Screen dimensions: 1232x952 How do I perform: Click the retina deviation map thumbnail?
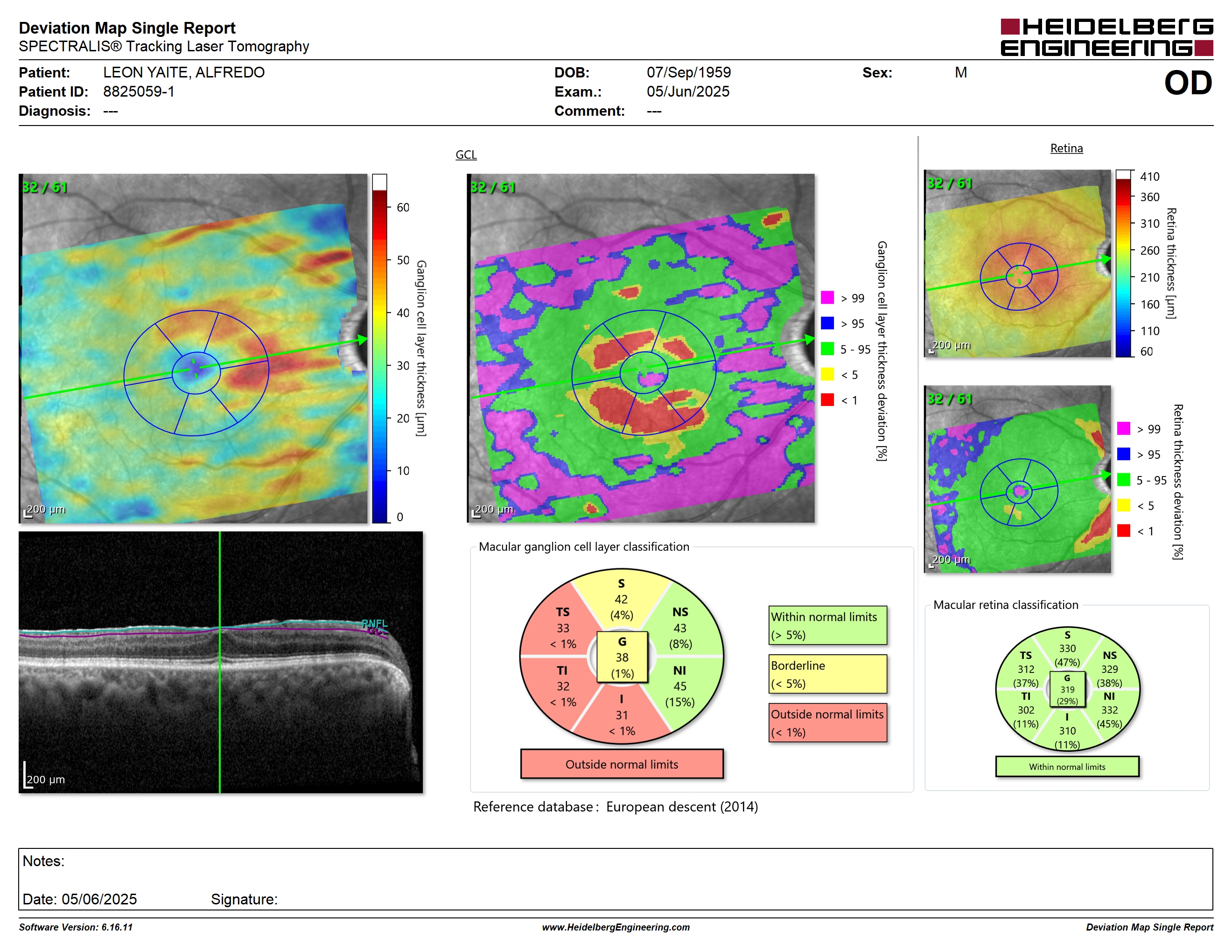[x=1017, y=479]
